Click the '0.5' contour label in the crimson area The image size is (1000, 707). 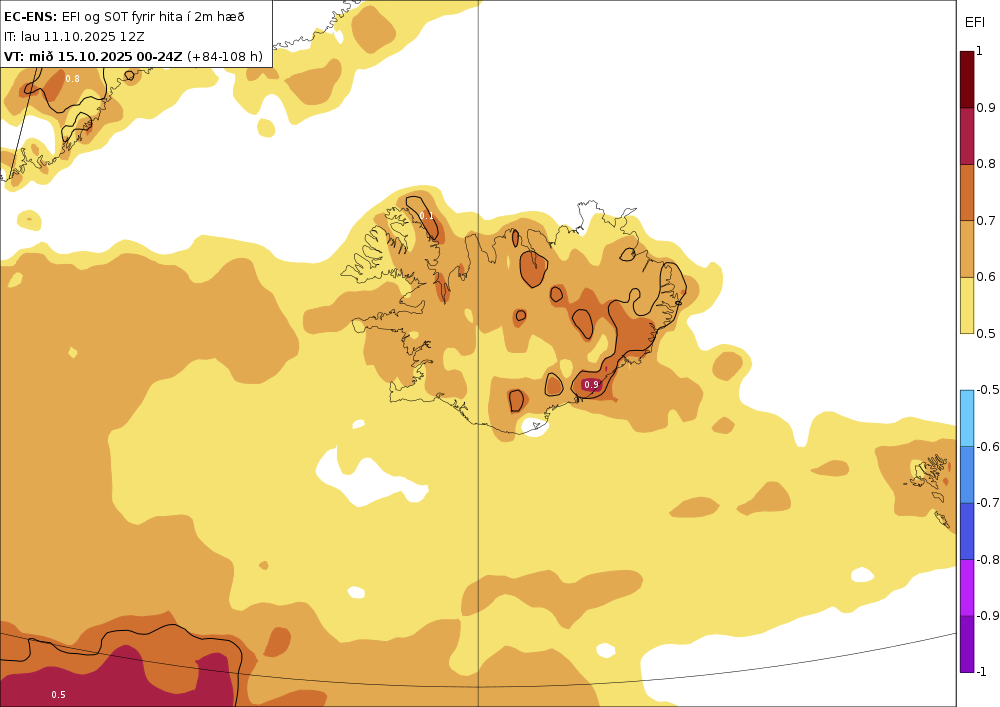tap(58, 694)
